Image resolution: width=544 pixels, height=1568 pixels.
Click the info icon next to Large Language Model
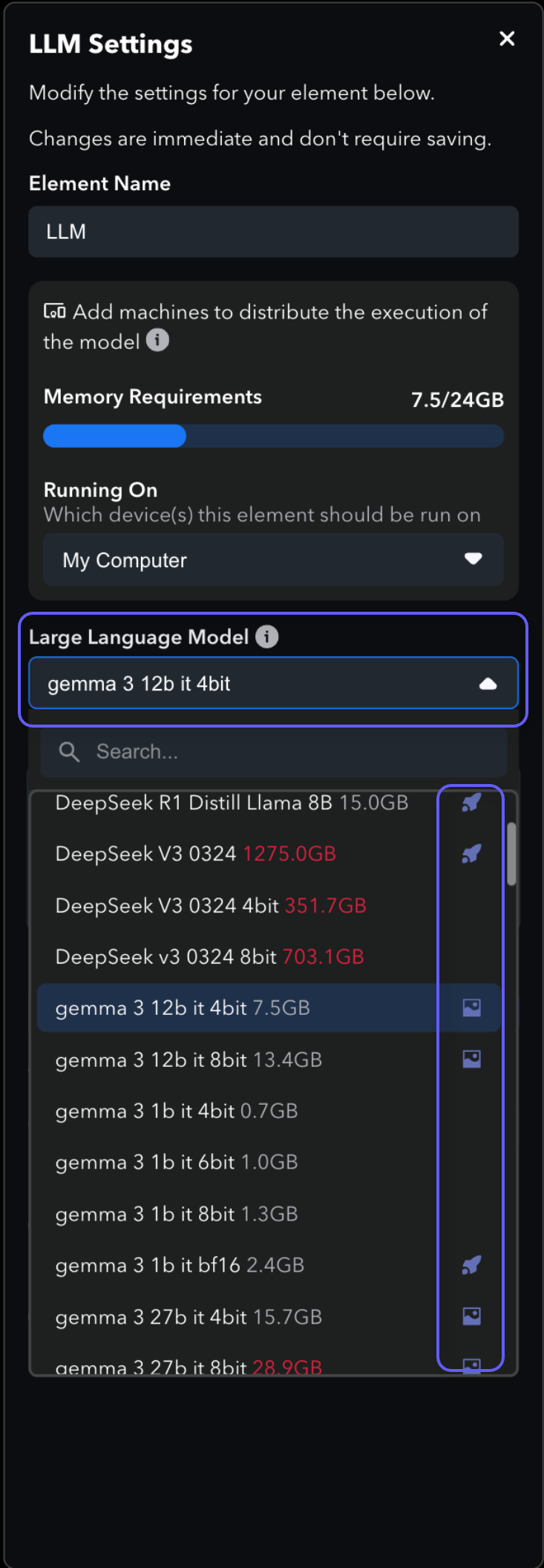[x=267, y=637]
